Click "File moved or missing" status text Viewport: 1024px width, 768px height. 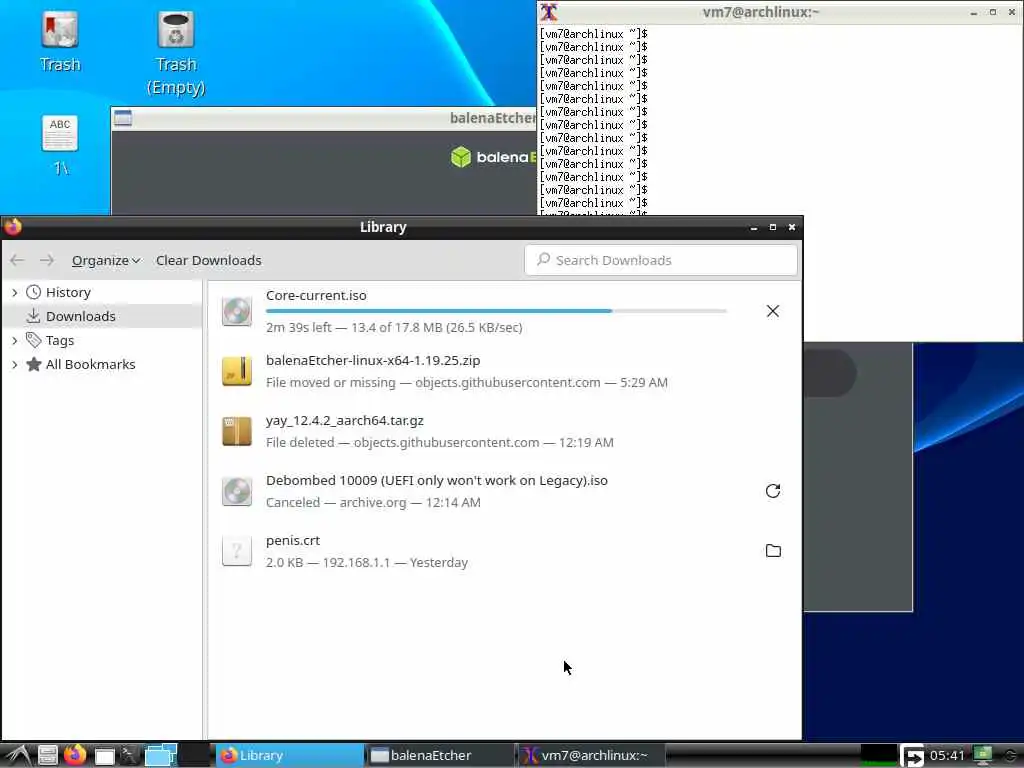click(330, 382)
